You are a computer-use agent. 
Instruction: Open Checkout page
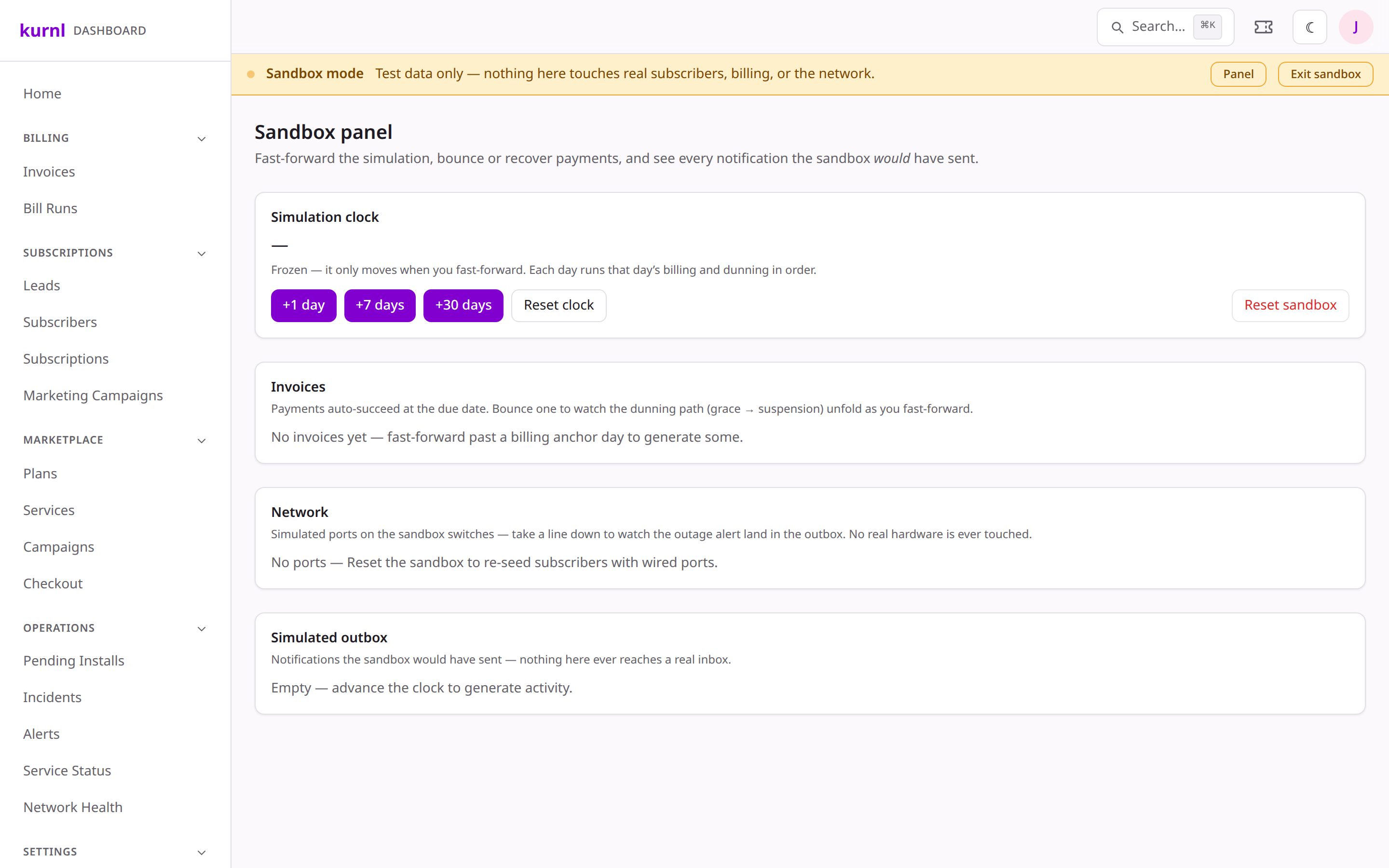click(53, 584)
